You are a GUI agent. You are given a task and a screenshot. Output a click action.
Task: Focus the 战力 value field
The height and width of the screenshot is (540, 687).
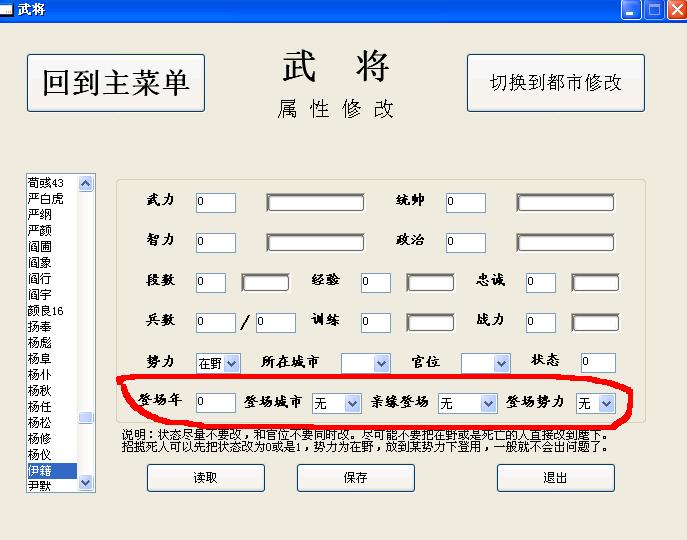pos(541,323)
